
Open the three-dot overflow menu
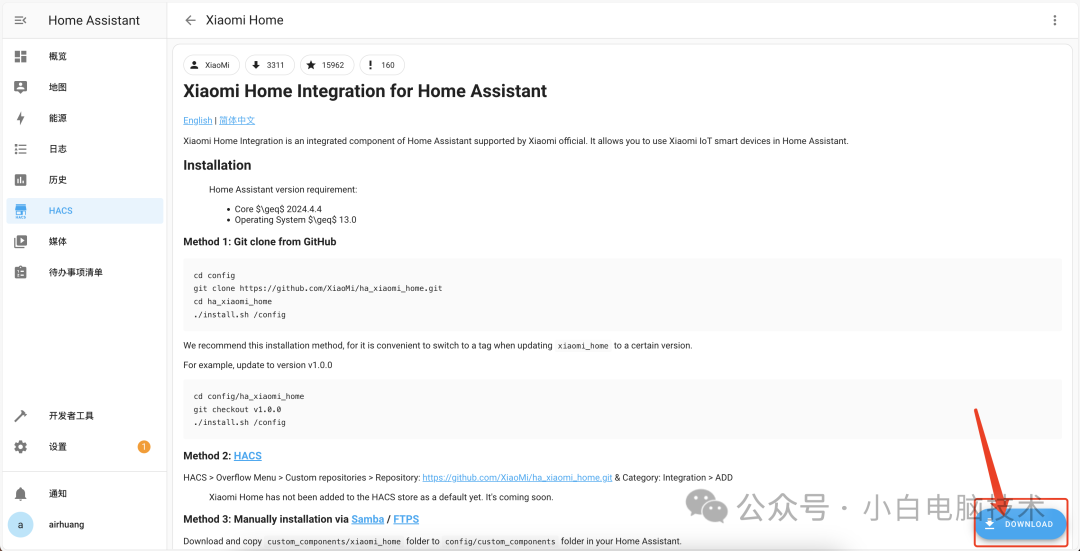tap(1055, 21)
